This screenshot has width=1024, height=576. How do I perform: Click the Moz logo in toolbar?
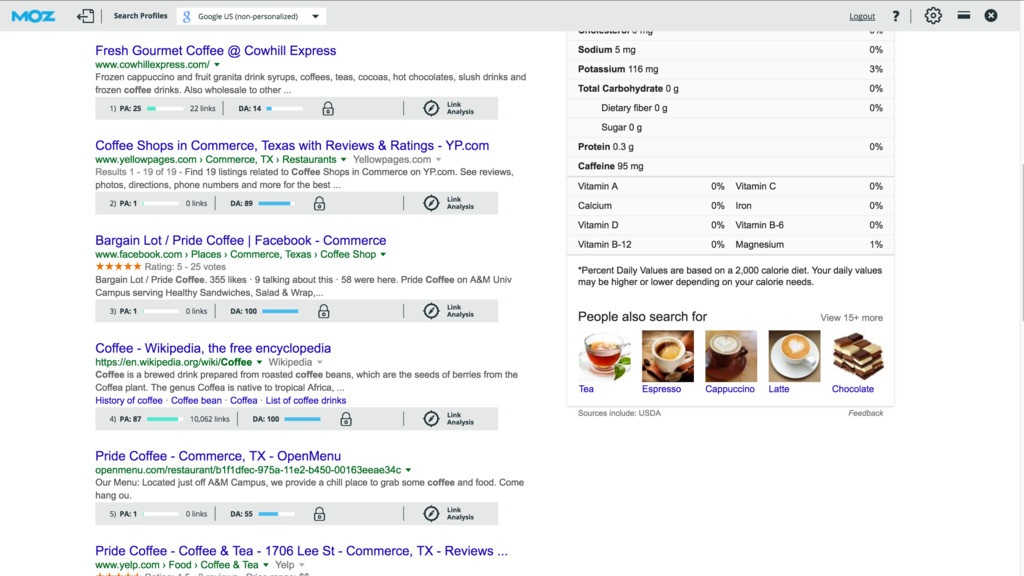(33, 16)
